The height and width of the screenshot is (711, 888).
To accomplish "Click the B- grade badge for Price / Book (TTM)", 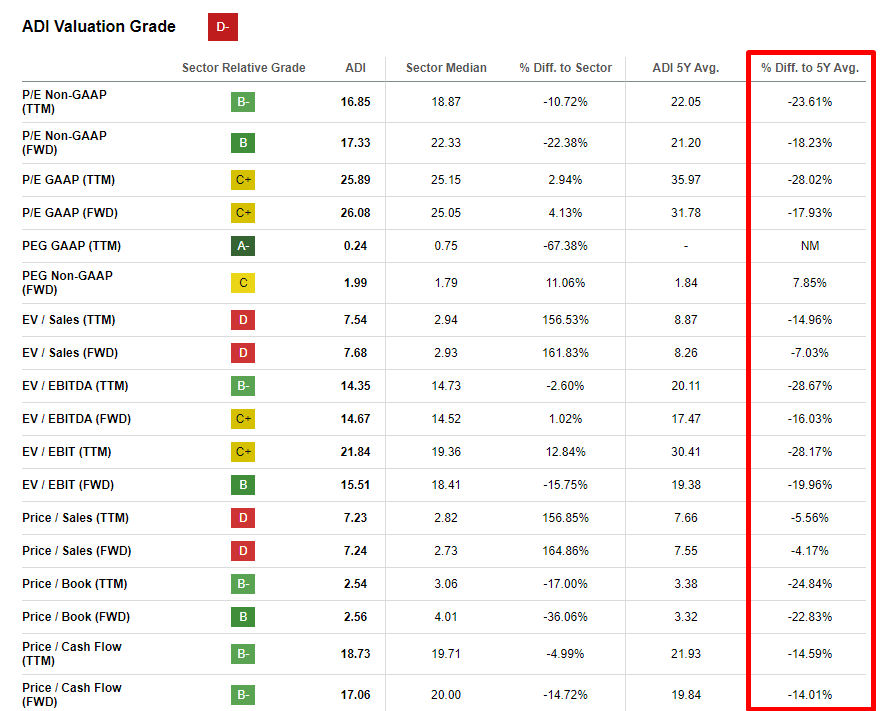I will (x=243, y=584).
